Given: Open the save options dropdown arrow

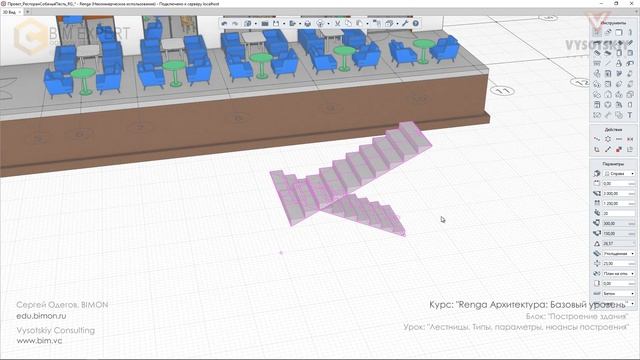Looking at the screenshot, I should [x=284, y=24].
